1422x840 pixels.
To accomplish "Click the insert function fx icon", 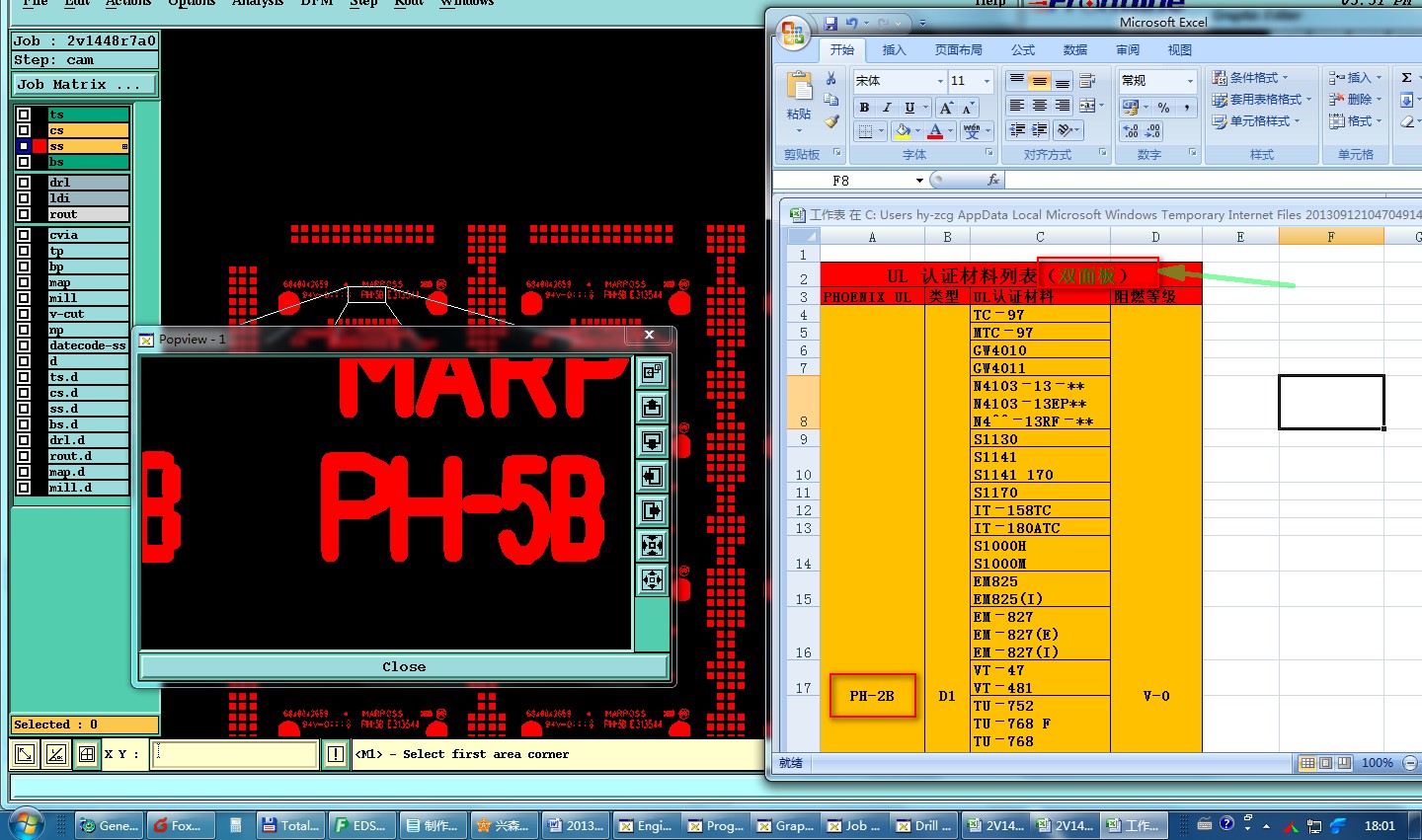I will pos(993,180).
